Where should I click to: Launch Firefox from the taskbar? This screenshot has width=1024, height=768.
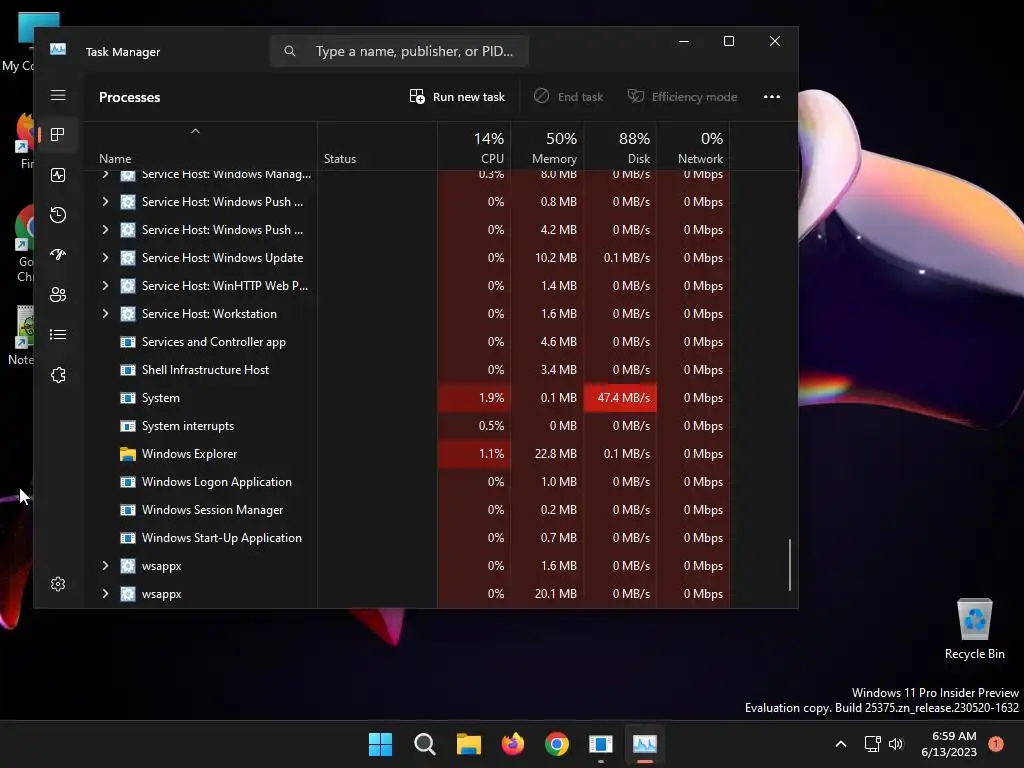point(513,744)
